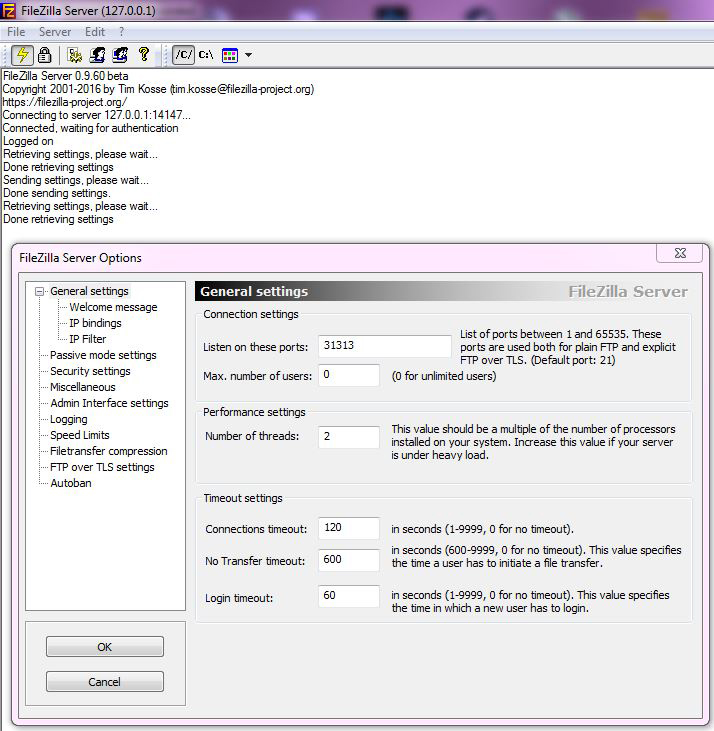714x731 pixels.
Task: Collapse the General settings tree node
Action: point(40,291)
